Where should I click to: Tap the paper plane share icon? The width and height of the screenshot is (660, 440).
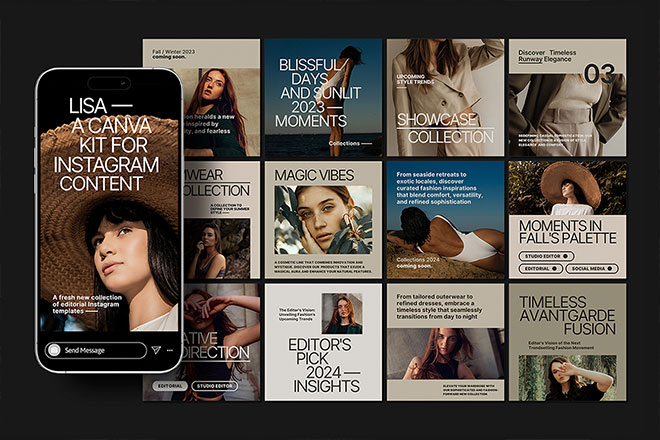pos(156,350)
